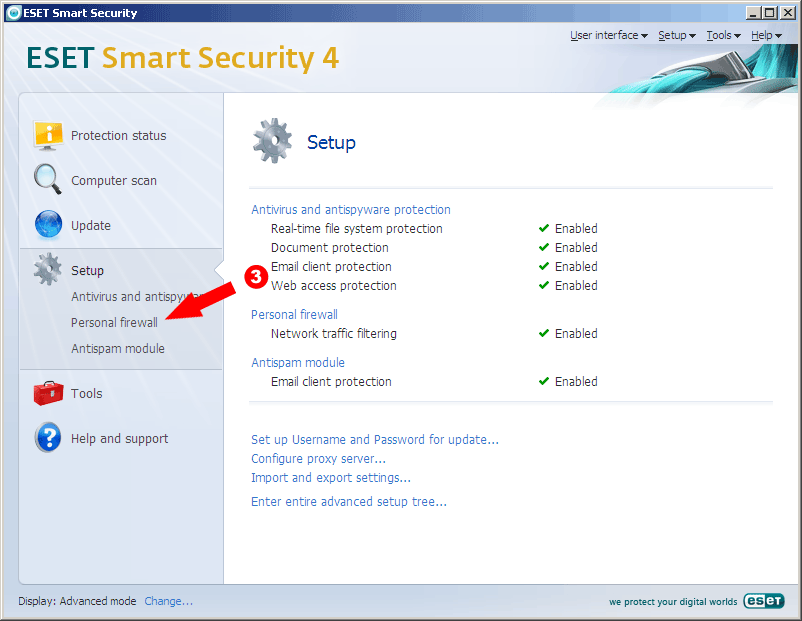Click Display: Advanced mode status text

(77, 601)
